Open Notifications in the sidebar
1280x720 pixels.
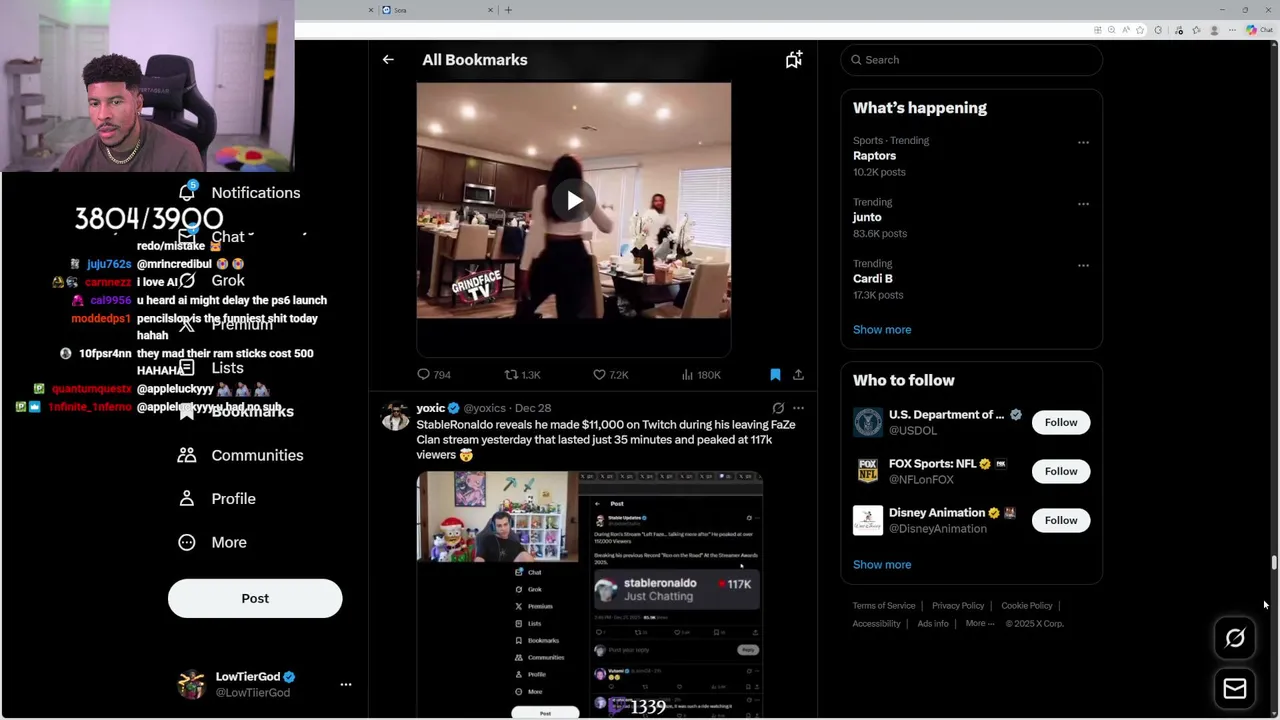pyautogui.click(x=240, y=193)
